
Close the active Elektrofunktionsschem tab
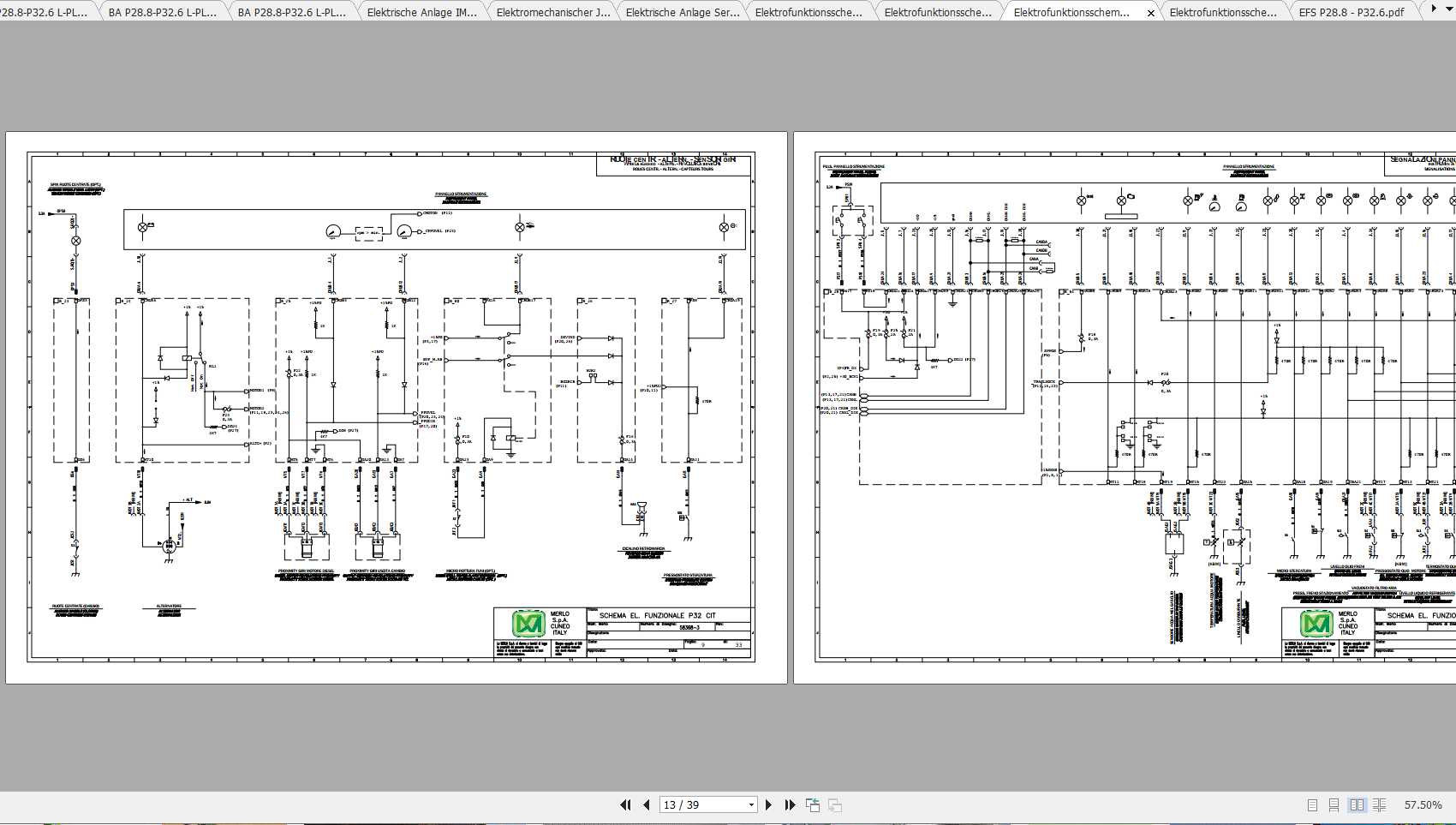click(1151, 13)
